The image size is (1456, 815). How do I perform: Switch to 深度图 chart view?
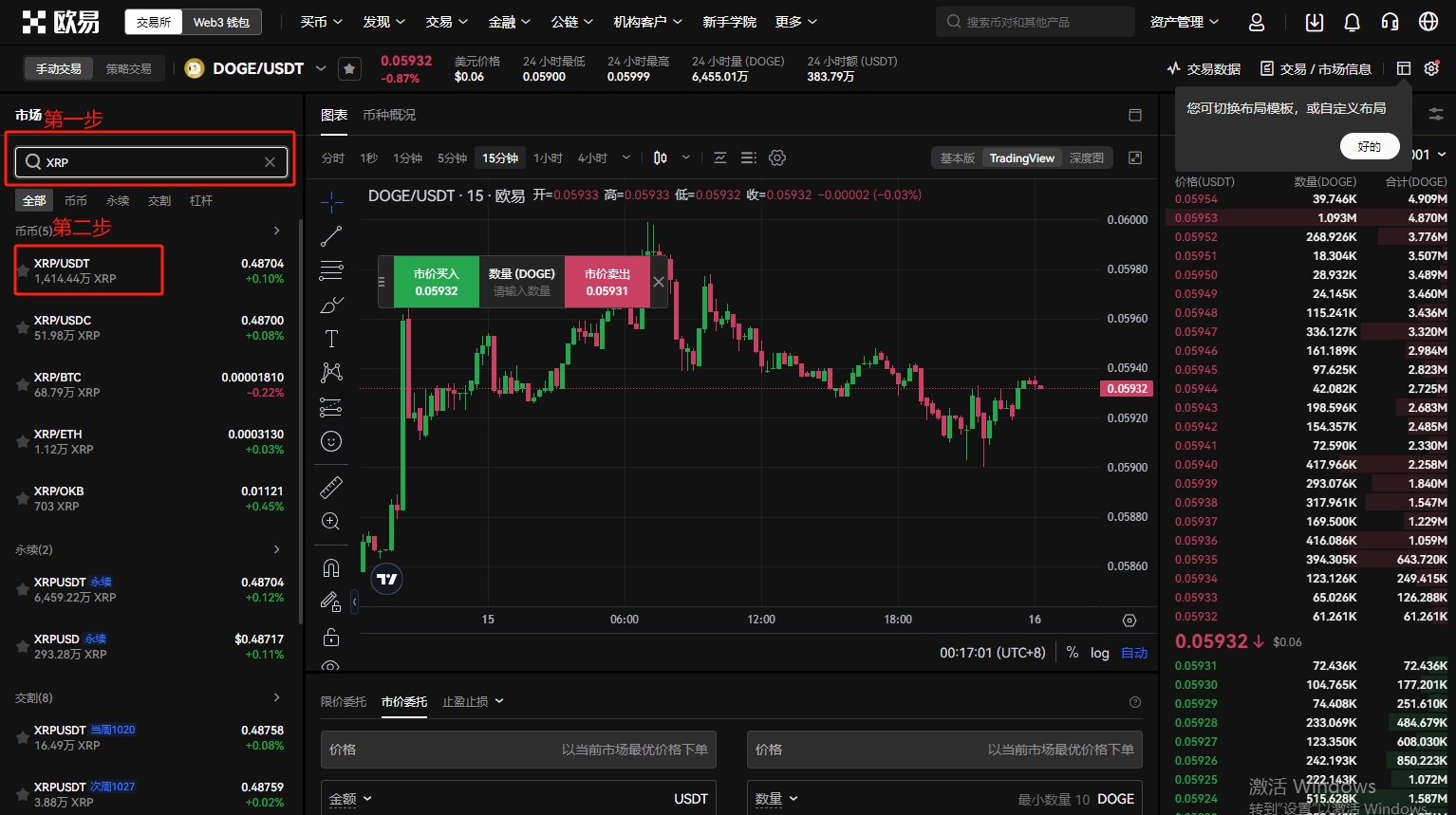[1087, 157]
